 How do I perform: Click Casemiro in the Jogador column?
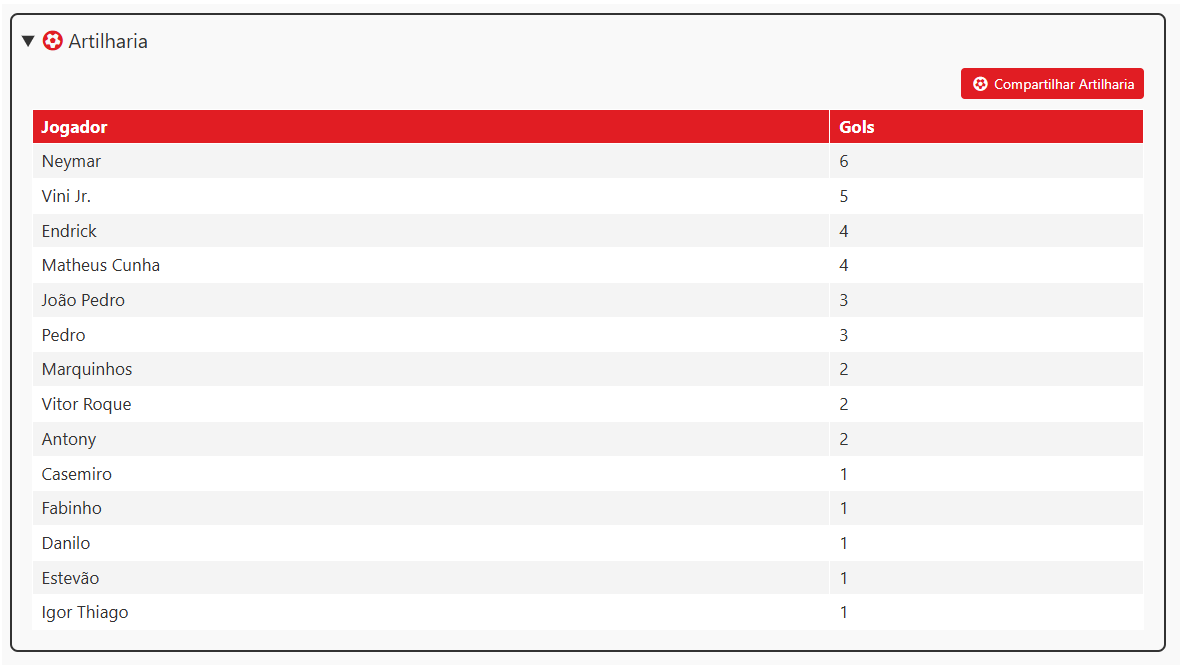[x=77, y=474]
